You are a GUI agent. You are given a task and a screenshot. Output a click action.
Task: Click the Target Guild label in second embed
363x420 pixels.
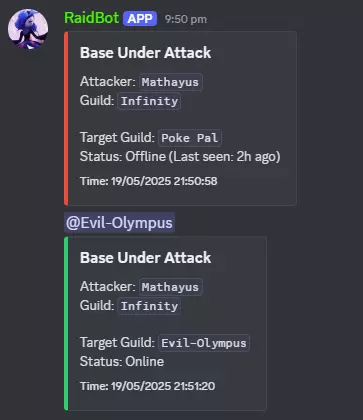pos(117,343)
